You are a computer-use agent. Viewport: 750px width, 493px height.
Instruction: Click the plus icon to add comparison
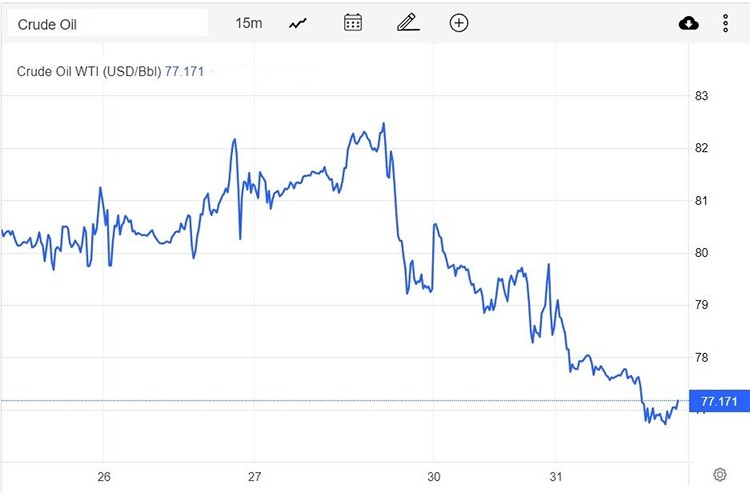(459, 23)
